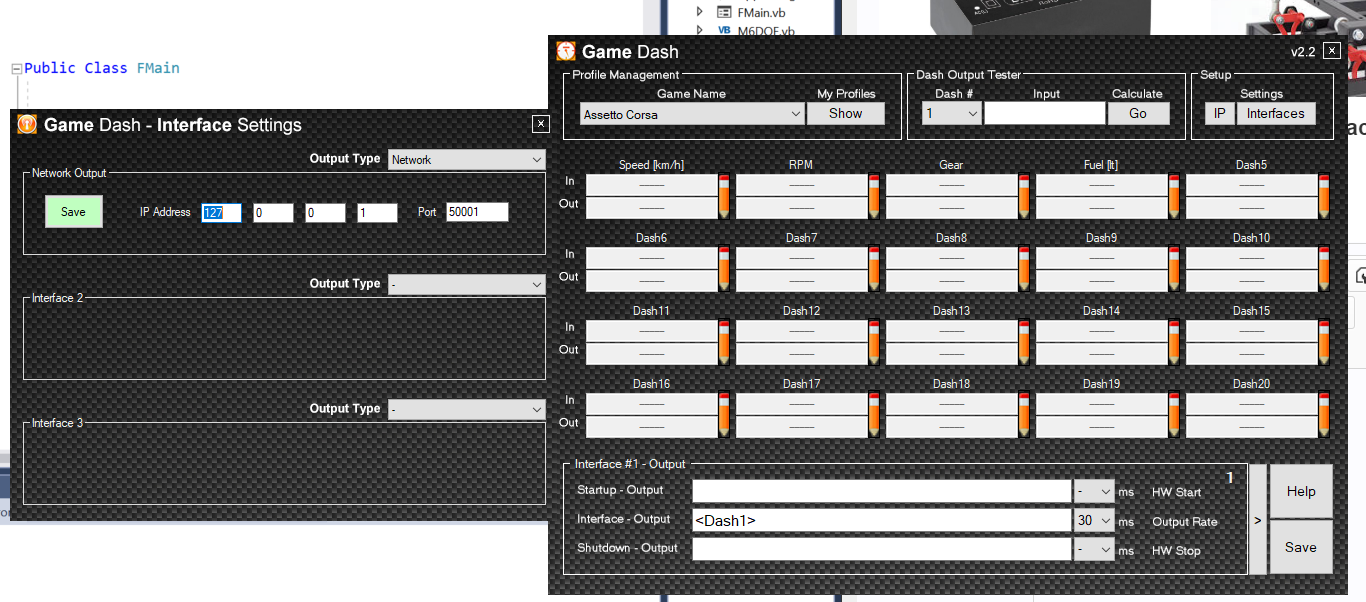This screenshot has height=602, width=1366.
Task: Click the Help button in Game Dash
Action: tap(1301, 491)
